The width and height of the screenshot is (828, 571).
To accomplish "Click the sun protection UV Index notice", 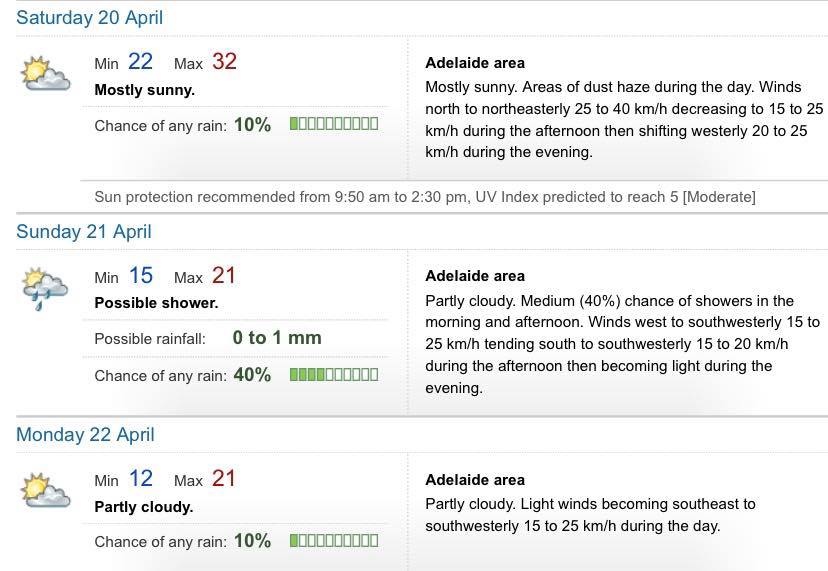I will coord(425,197).
